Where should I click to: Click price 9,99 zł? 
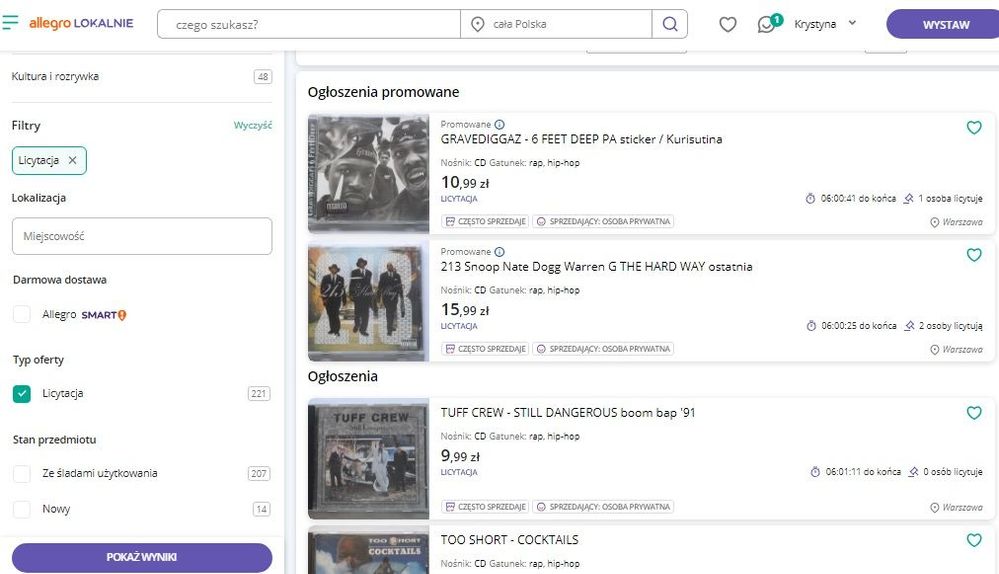click(460, 456)
